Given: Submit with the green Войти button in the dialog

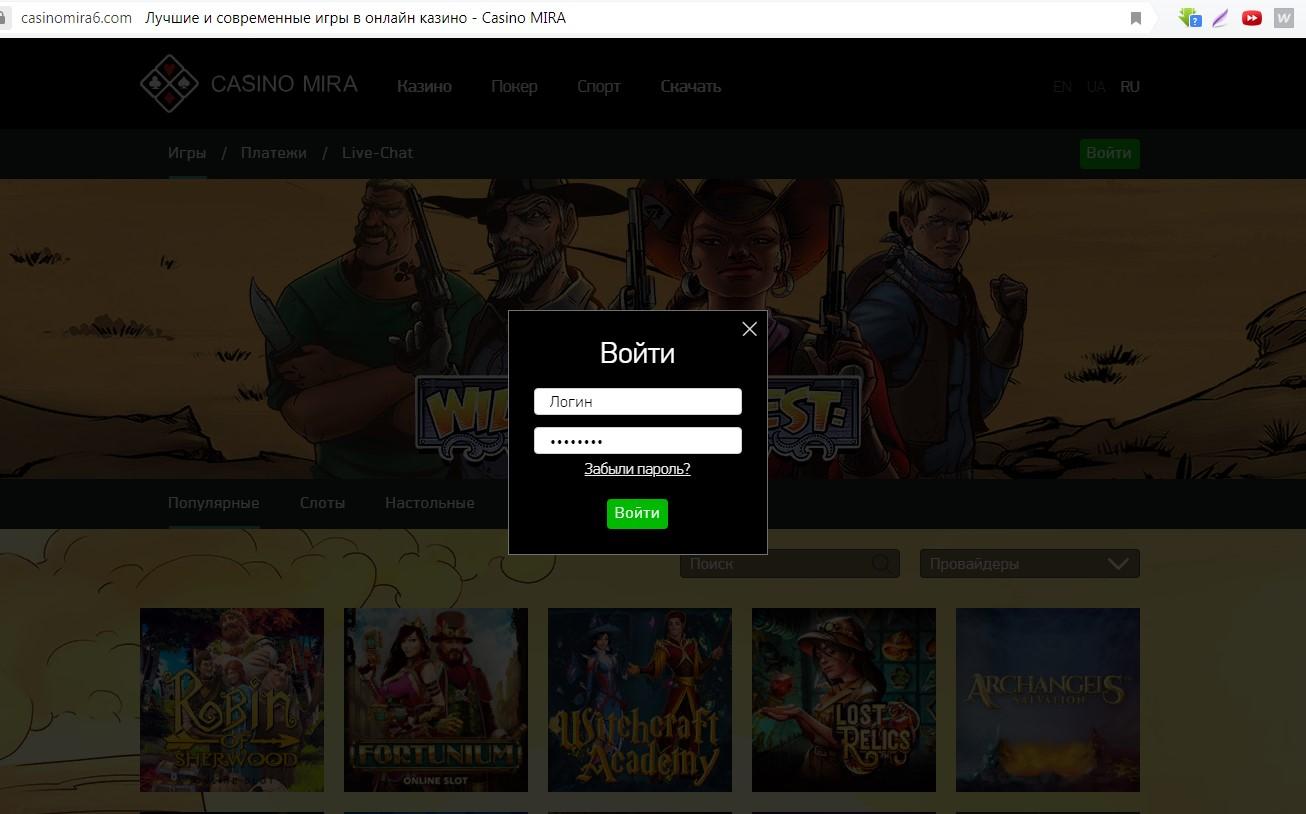Looking at the screenshot, I should (637, 513).
